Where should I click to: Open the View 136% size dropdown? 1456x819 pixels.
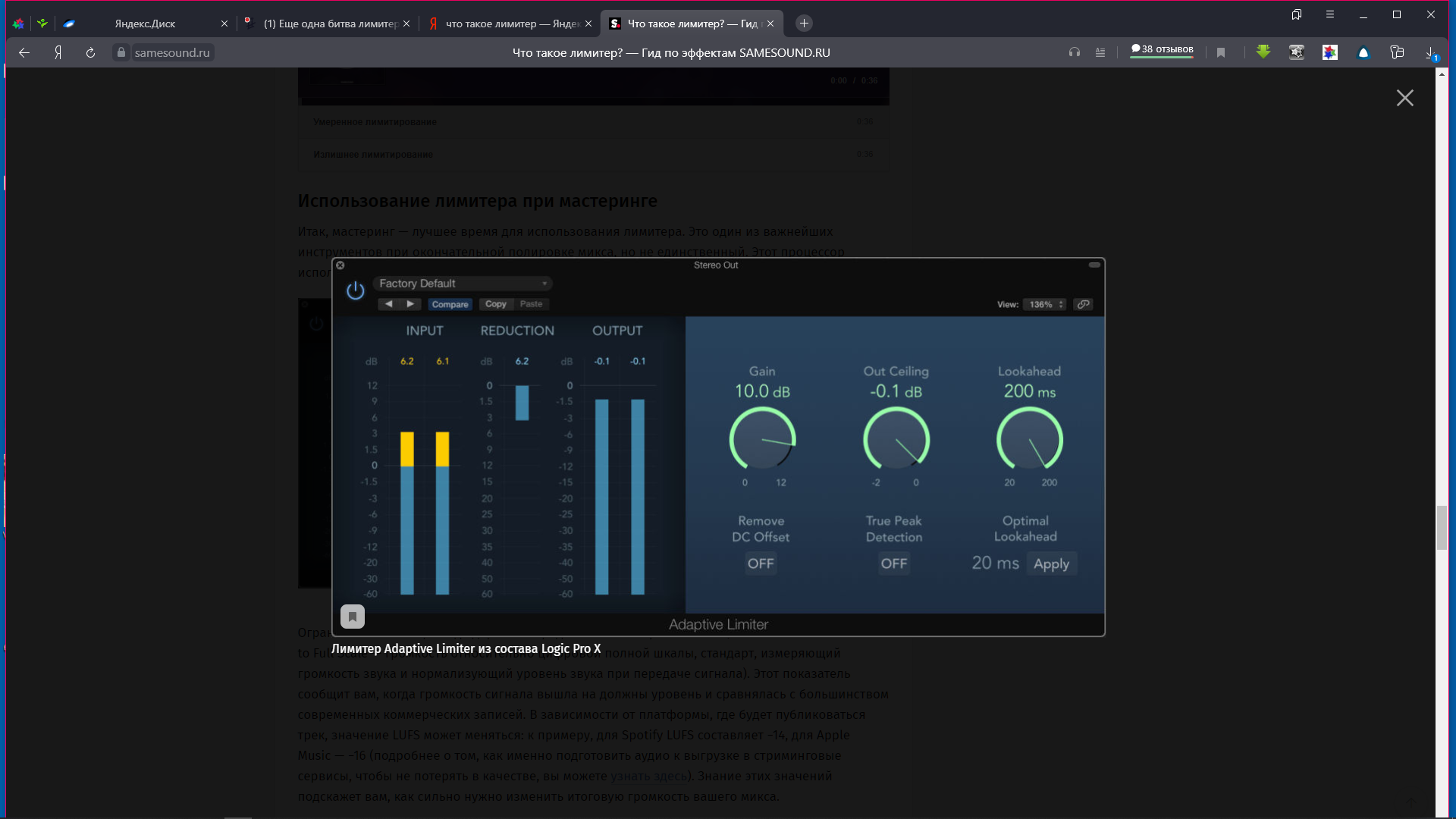1044,304
